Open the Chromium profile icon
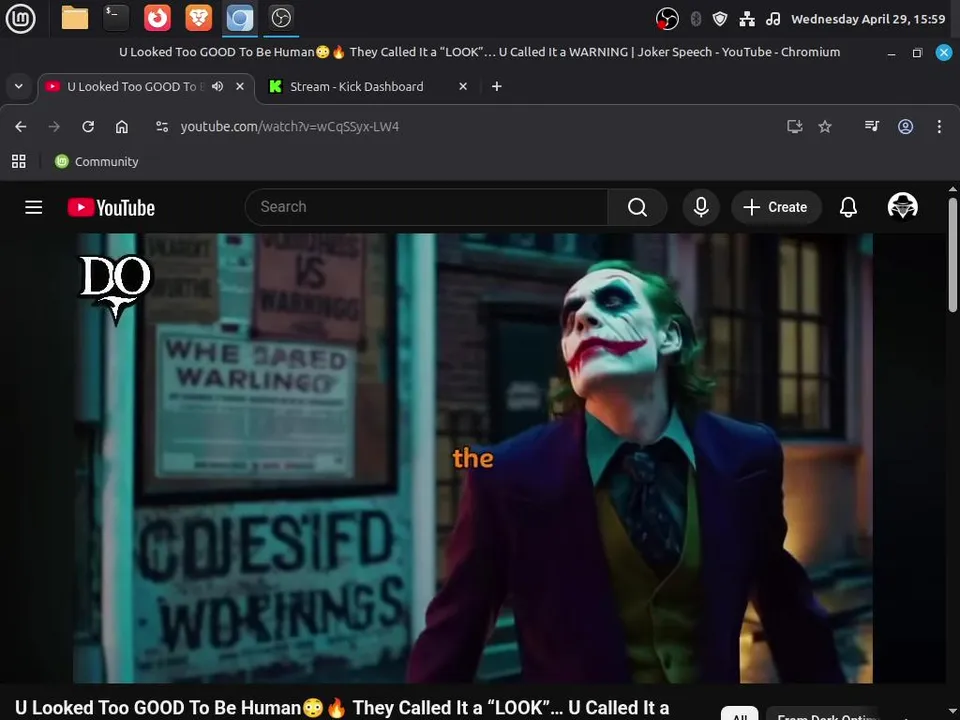The width and height of the screenshot is (960, 720). pyautogui.click(x=906, y=127)
